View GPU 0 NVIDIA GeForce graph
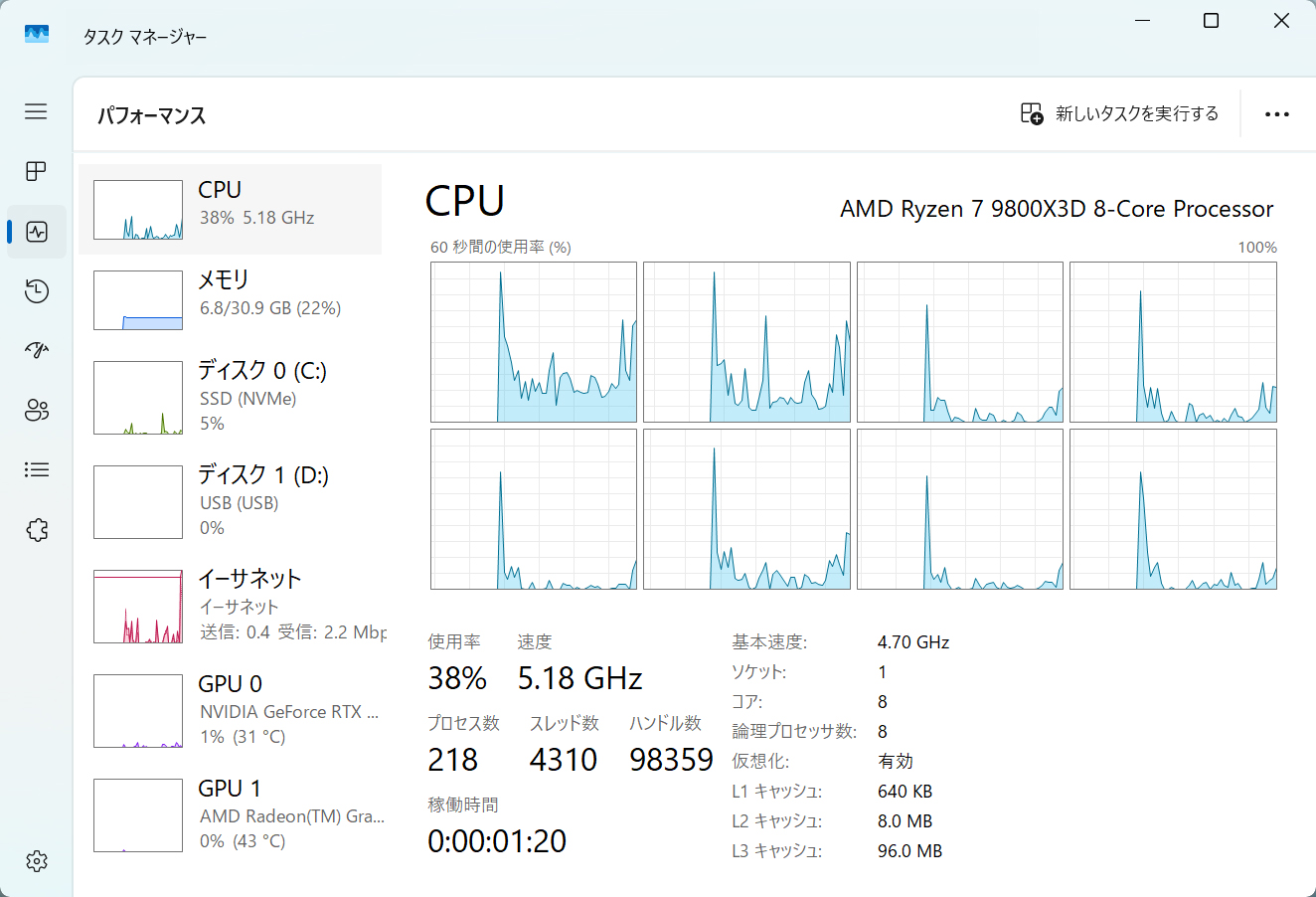 [231, 710]
